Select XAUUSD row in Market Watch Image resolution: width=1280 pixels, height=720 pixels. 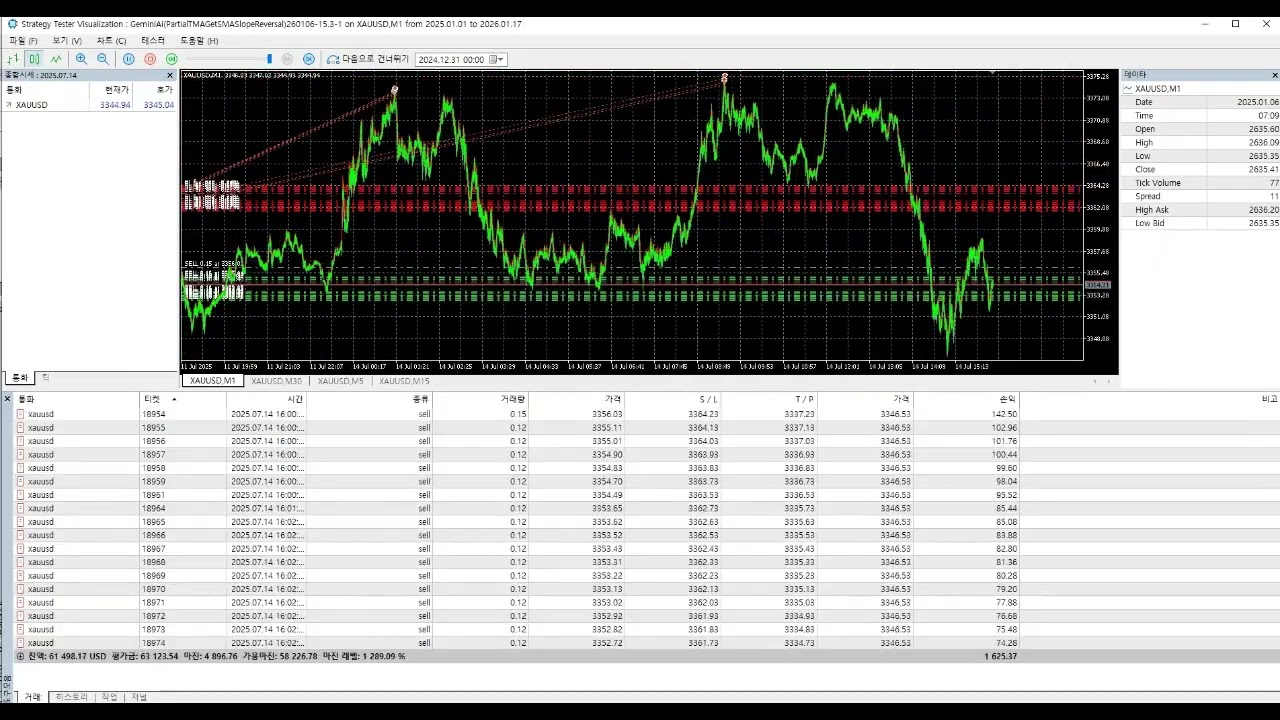tap(89, 104)
